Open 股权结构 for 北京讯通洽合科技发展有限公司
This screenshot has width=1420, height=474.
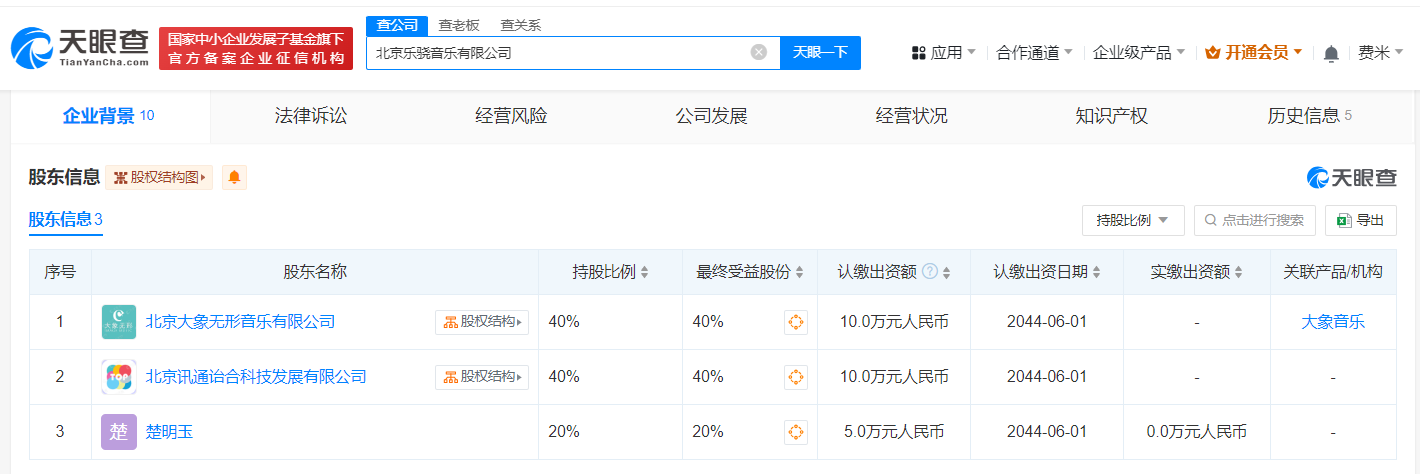point(482,377)
